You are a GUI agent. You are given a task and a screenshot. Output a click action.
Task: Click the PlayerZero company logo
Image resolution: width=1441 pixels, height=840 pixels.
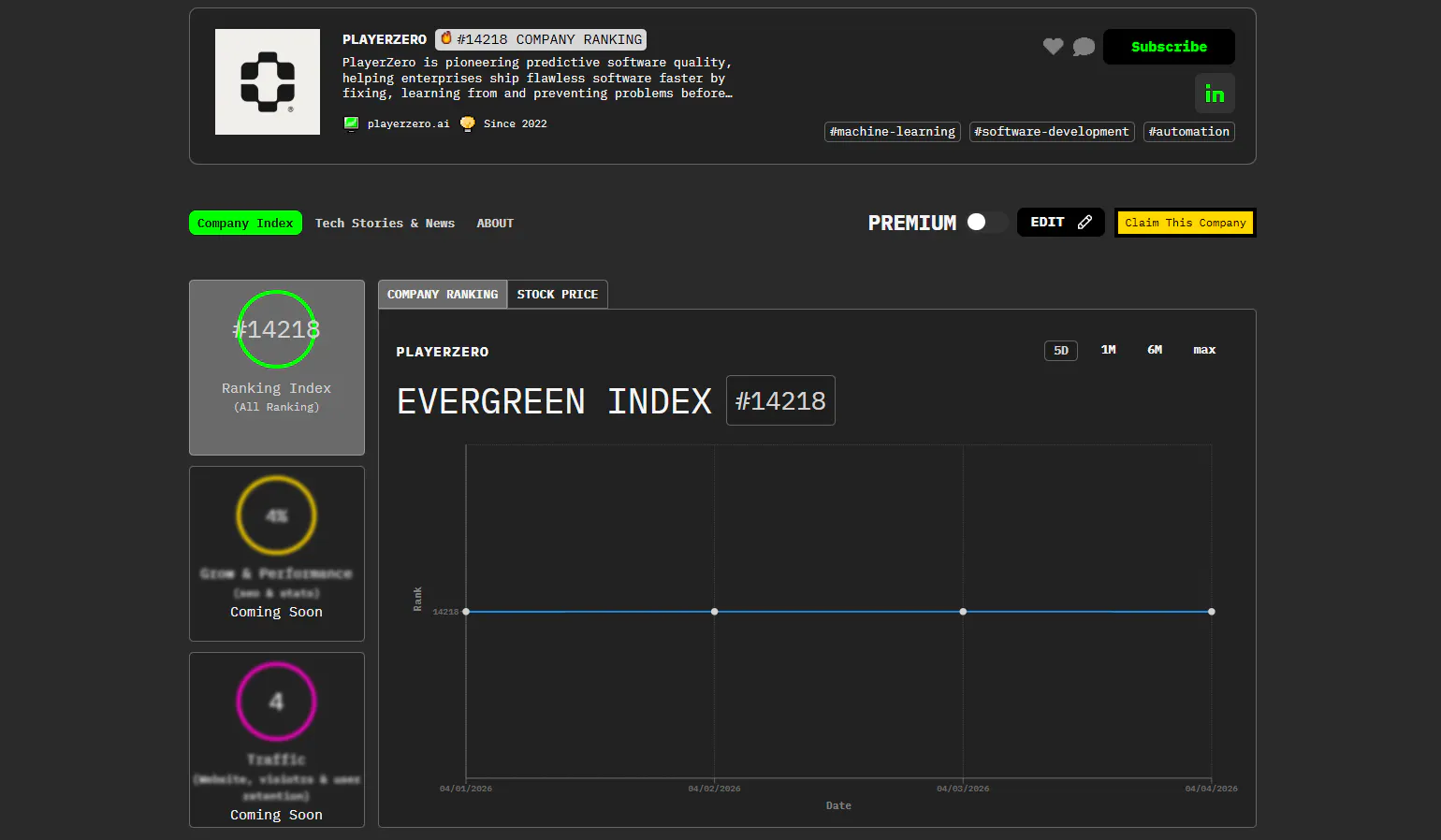(x=268, y=82)
